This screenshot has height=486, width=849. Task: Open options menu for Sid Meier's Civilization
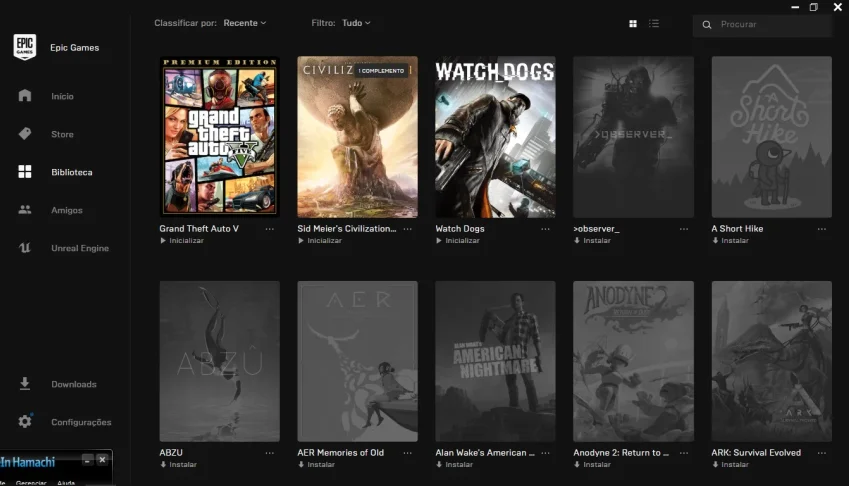407,229
